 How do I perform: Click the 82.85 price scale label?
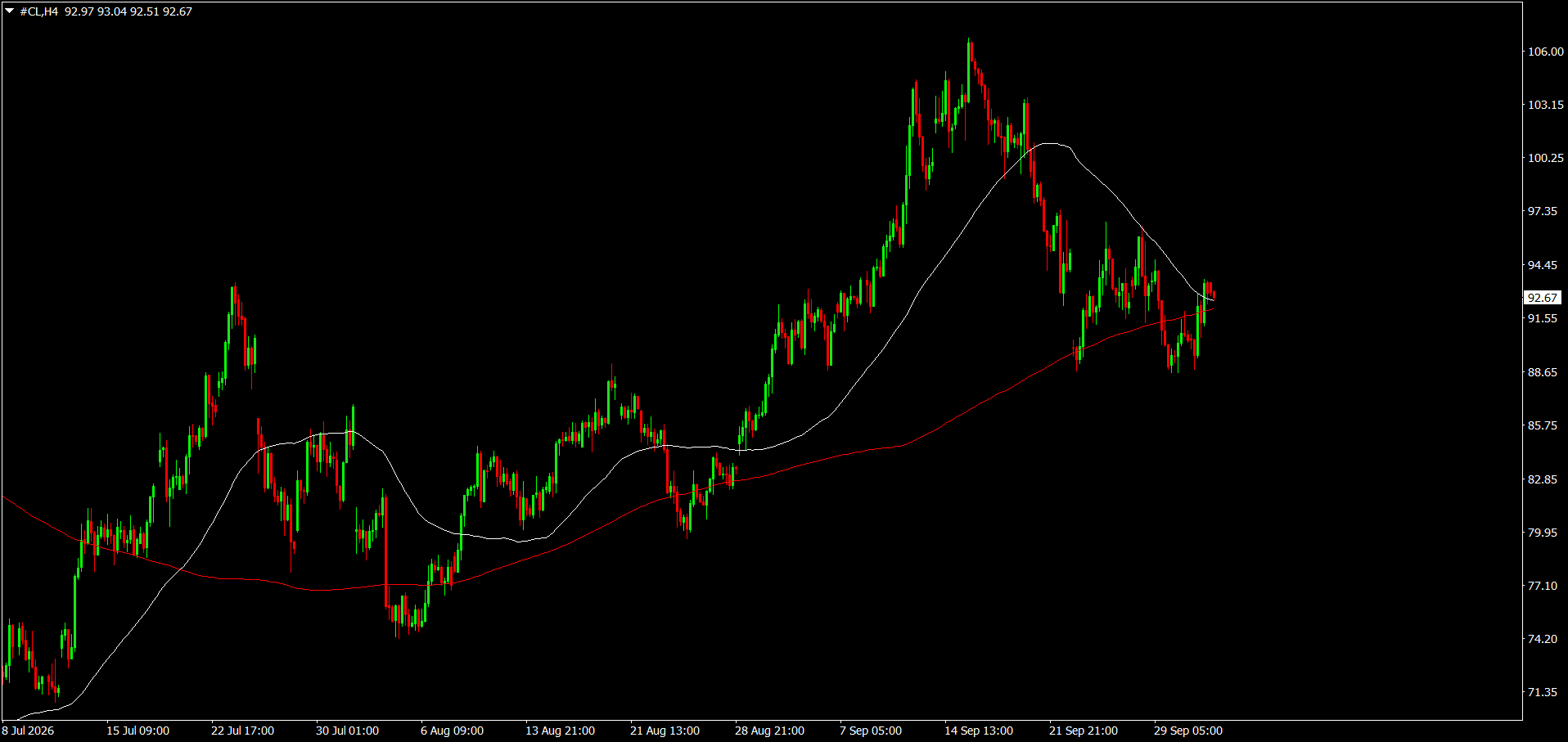click(x=1543, y=479)
